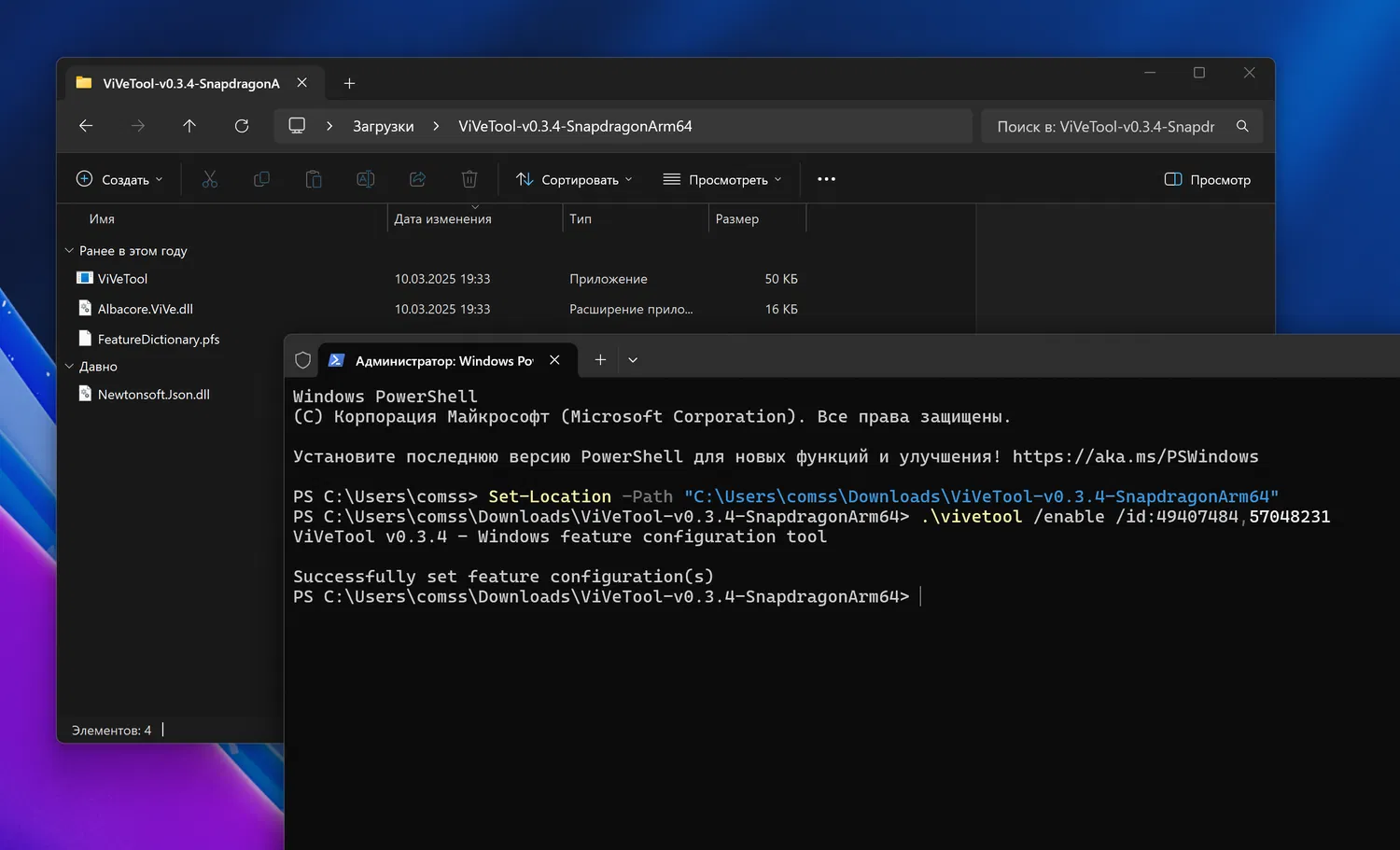The height and width of the screenshot is (850, 1400).
Task: Click Загрузки in the address breadcrumb
Action: [x=383, y=126]
